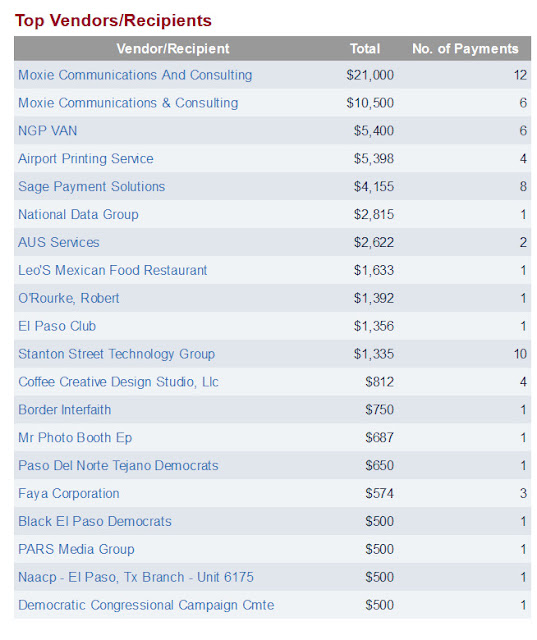Open Moxie Communications And Consulting link
Screen dimensions: 537x640
(135, 76)
